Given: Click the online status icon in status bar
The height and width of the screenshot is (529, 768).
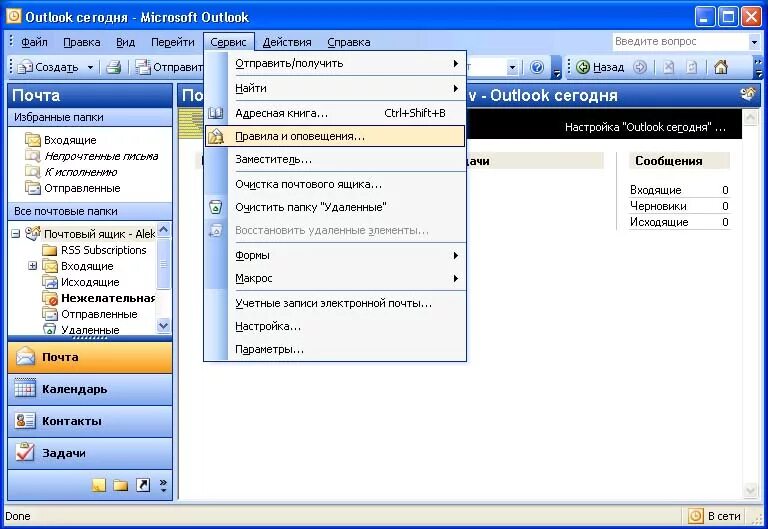Looking at the screenshot, I should point(696,516).
